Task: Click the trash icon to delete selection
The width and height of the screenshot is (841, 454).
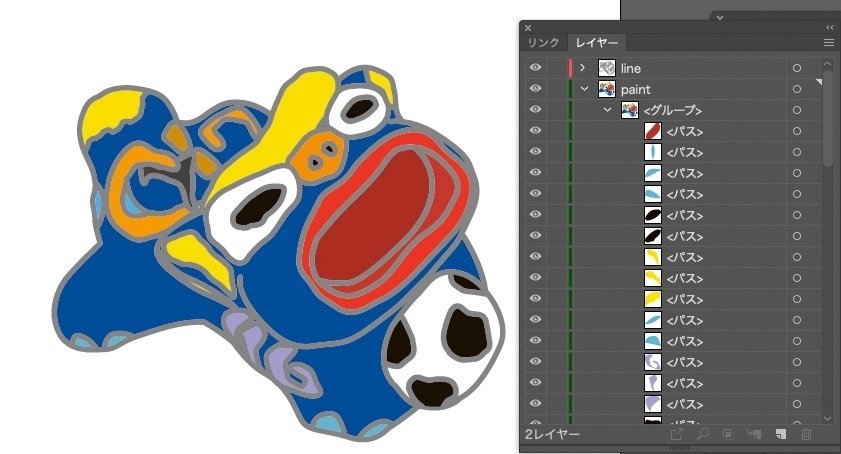Action: pyautogui.click(x=806, y=434)
